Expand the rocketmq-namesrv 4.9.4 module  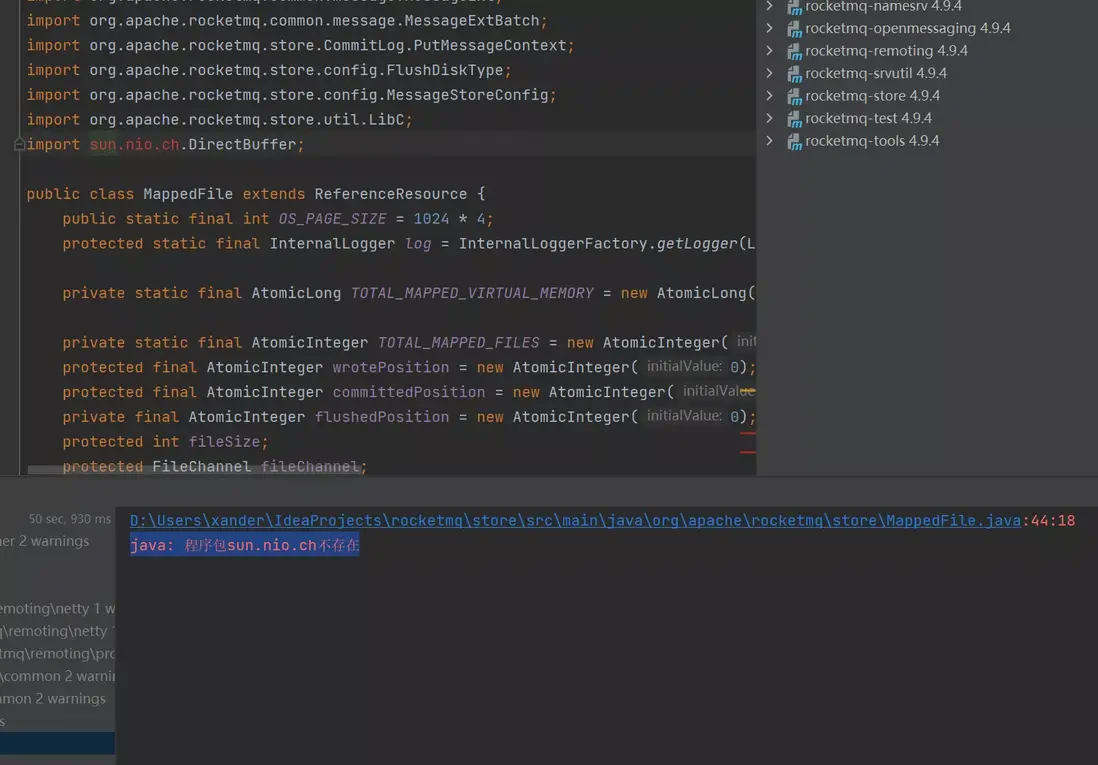(x=770, y=6)
